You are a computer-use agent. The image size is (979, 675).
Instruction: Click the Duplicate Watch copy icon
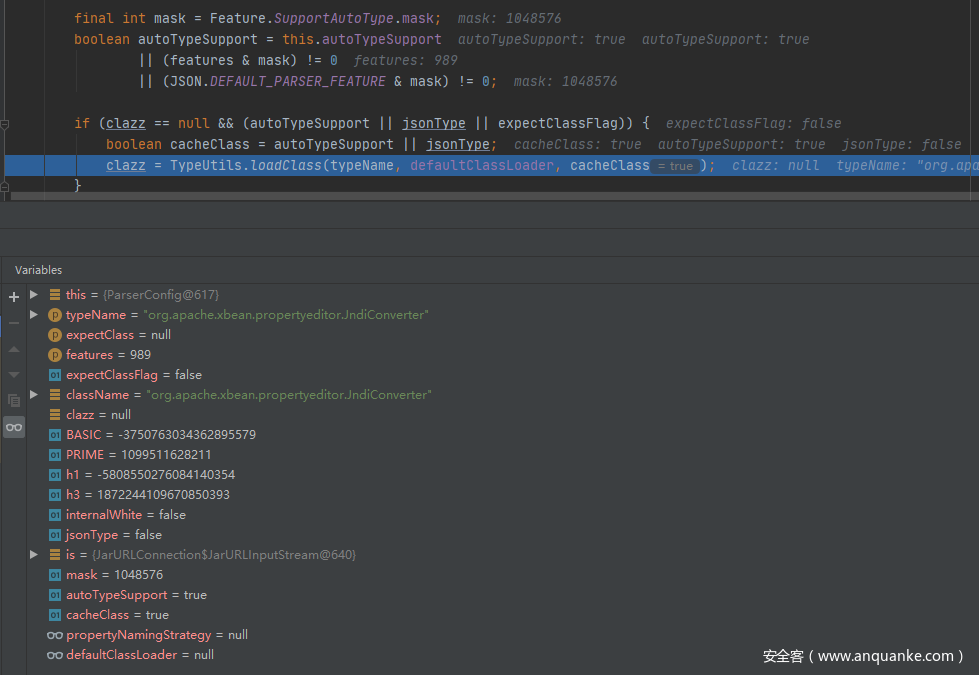tap(14, 400)
